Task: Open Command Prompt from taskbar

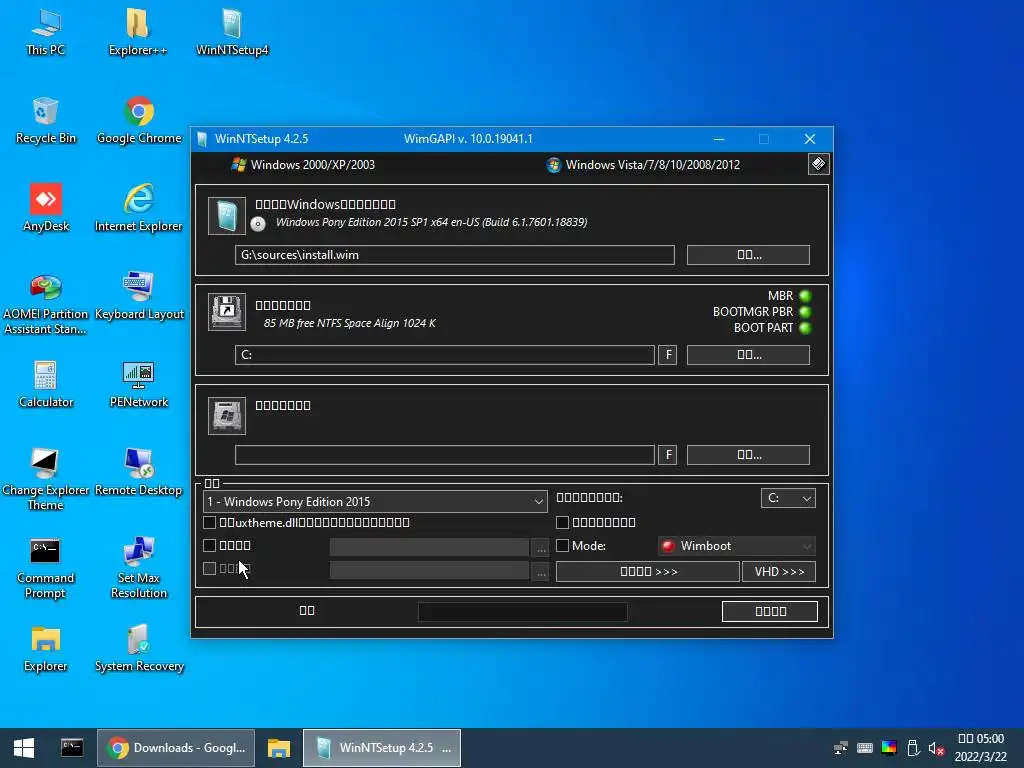Action: pos(72,748)
